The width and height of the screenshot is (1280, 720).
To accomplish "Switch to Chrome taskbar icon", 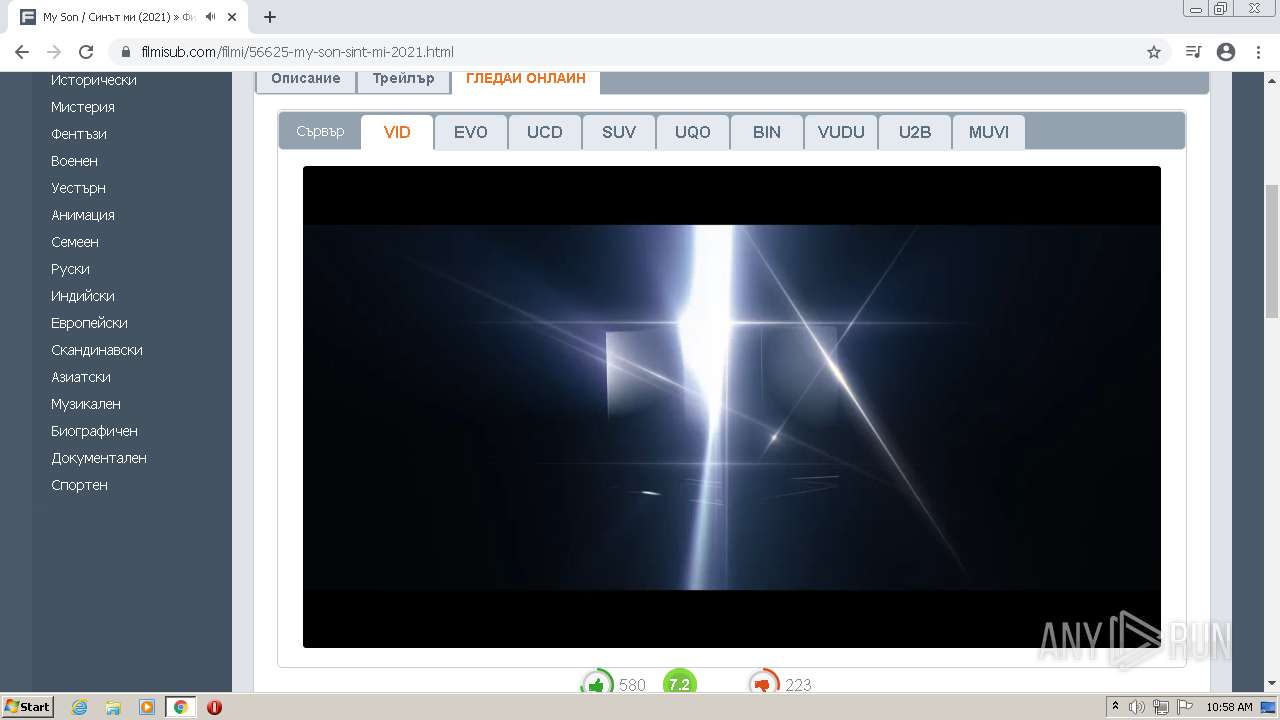I will pos(181,707).
